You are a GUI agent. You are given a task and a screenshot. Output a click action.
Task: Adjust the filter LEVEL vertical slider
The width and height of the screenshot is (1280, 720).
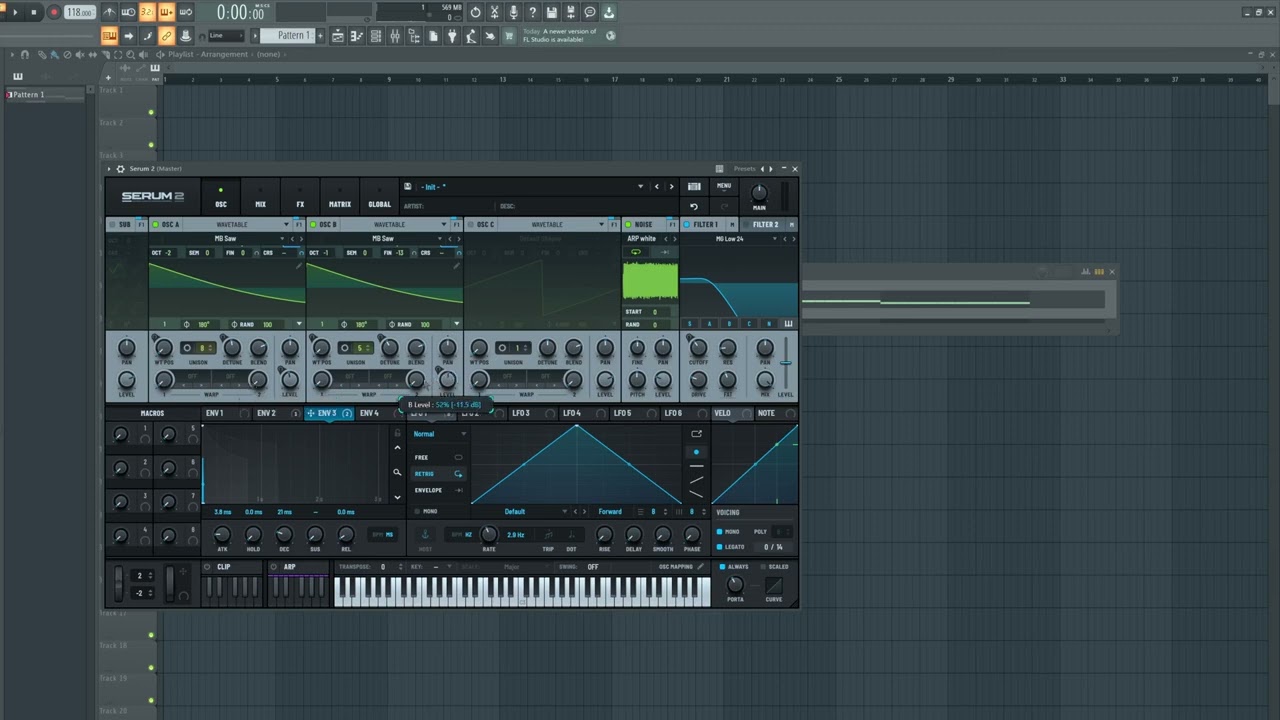point(786,363)
